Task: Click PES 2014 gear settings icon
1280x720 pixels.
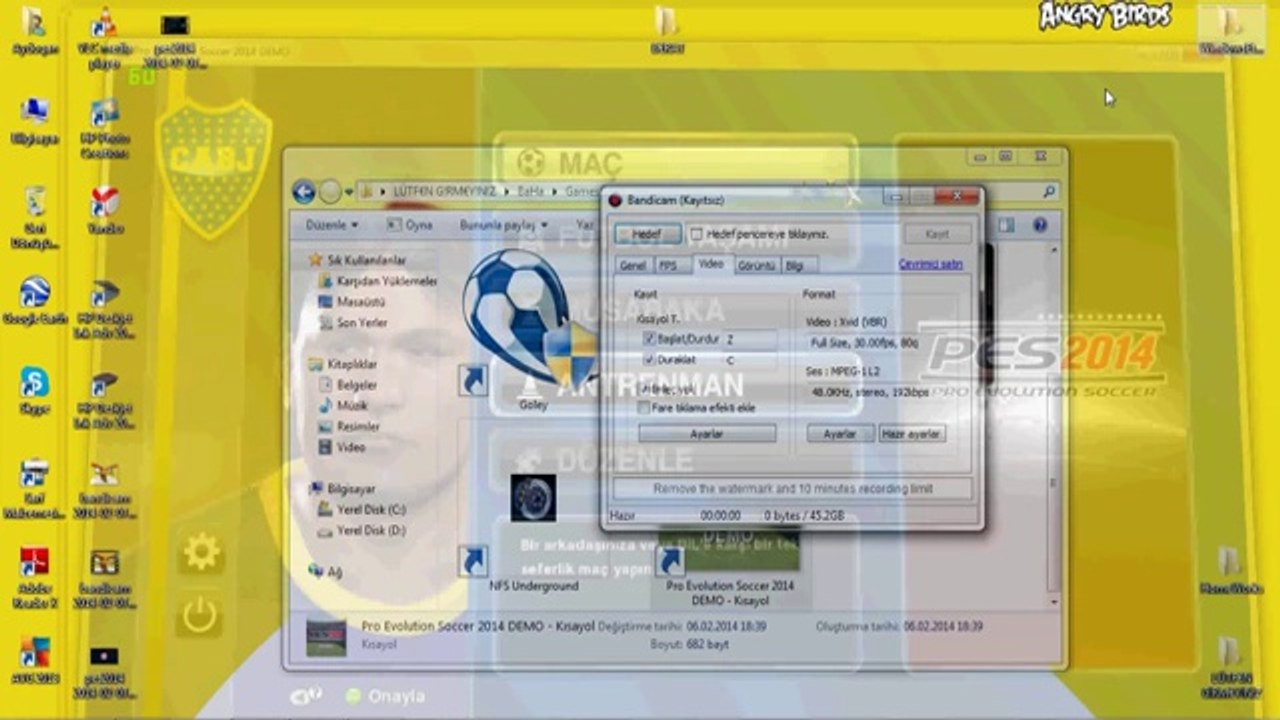Action: (x=201, y=552)
